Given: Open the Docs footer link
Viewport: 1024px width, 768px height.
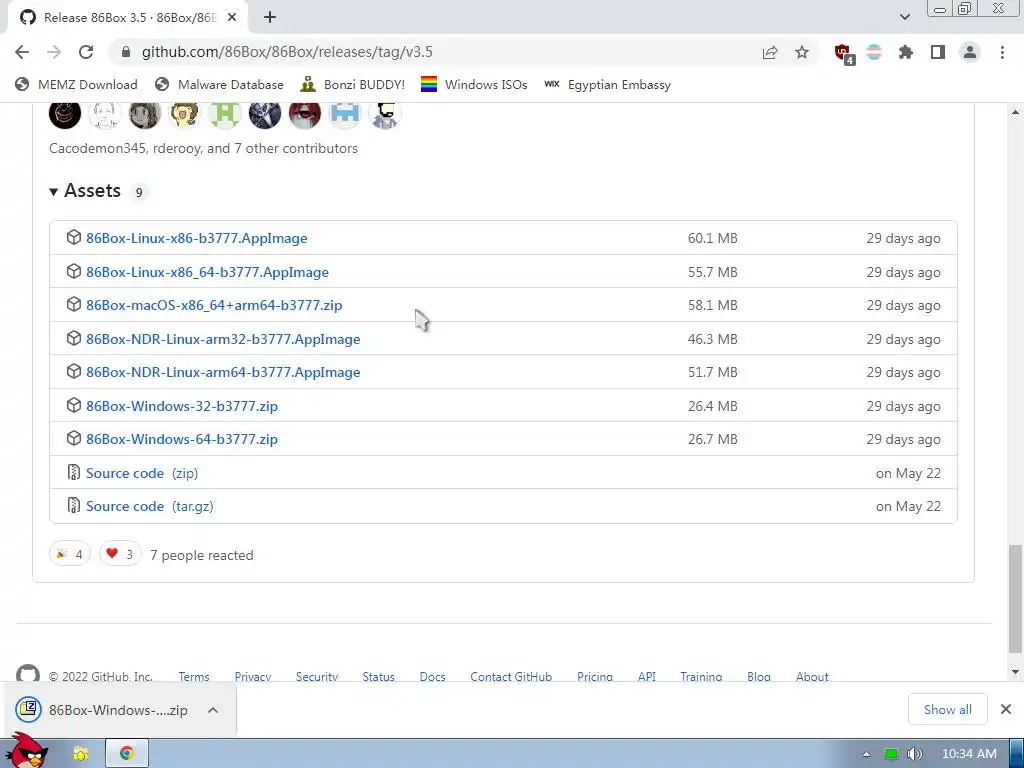Looking at the screenshot, I should 432,677.
